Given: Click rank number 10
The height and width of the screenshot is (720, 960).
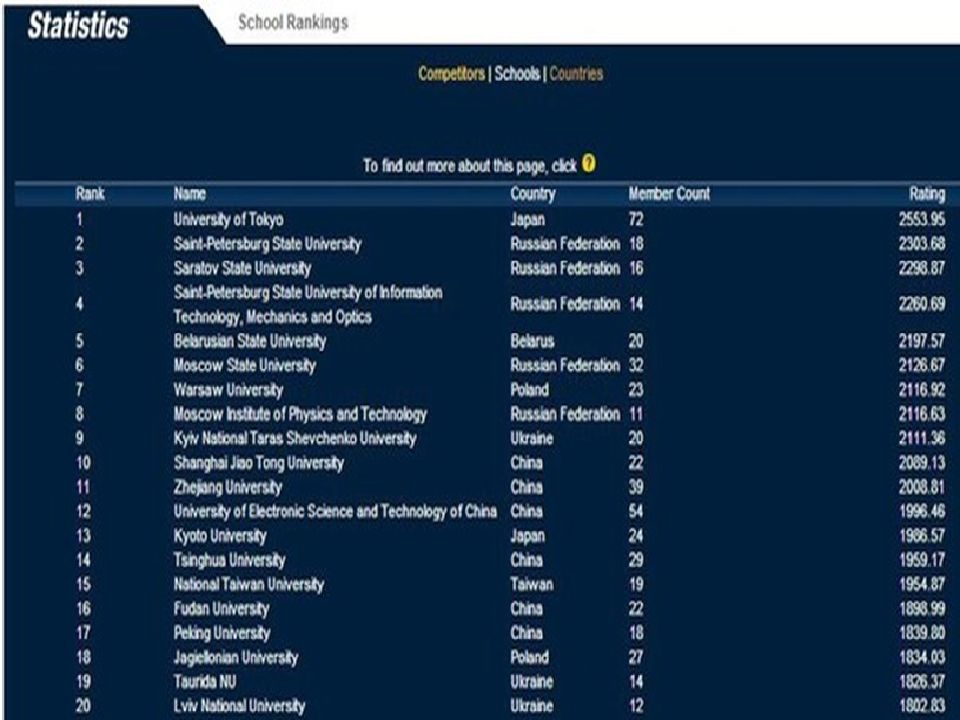Looking at the screenshot, I should pos(83,463).
